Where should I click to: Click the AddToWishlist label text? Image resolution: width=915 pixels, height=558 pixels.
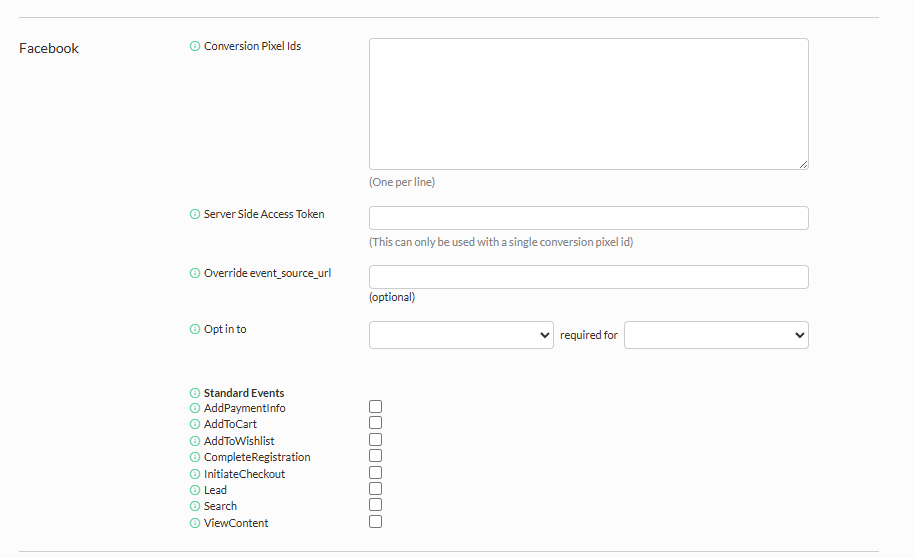(239, 441)
